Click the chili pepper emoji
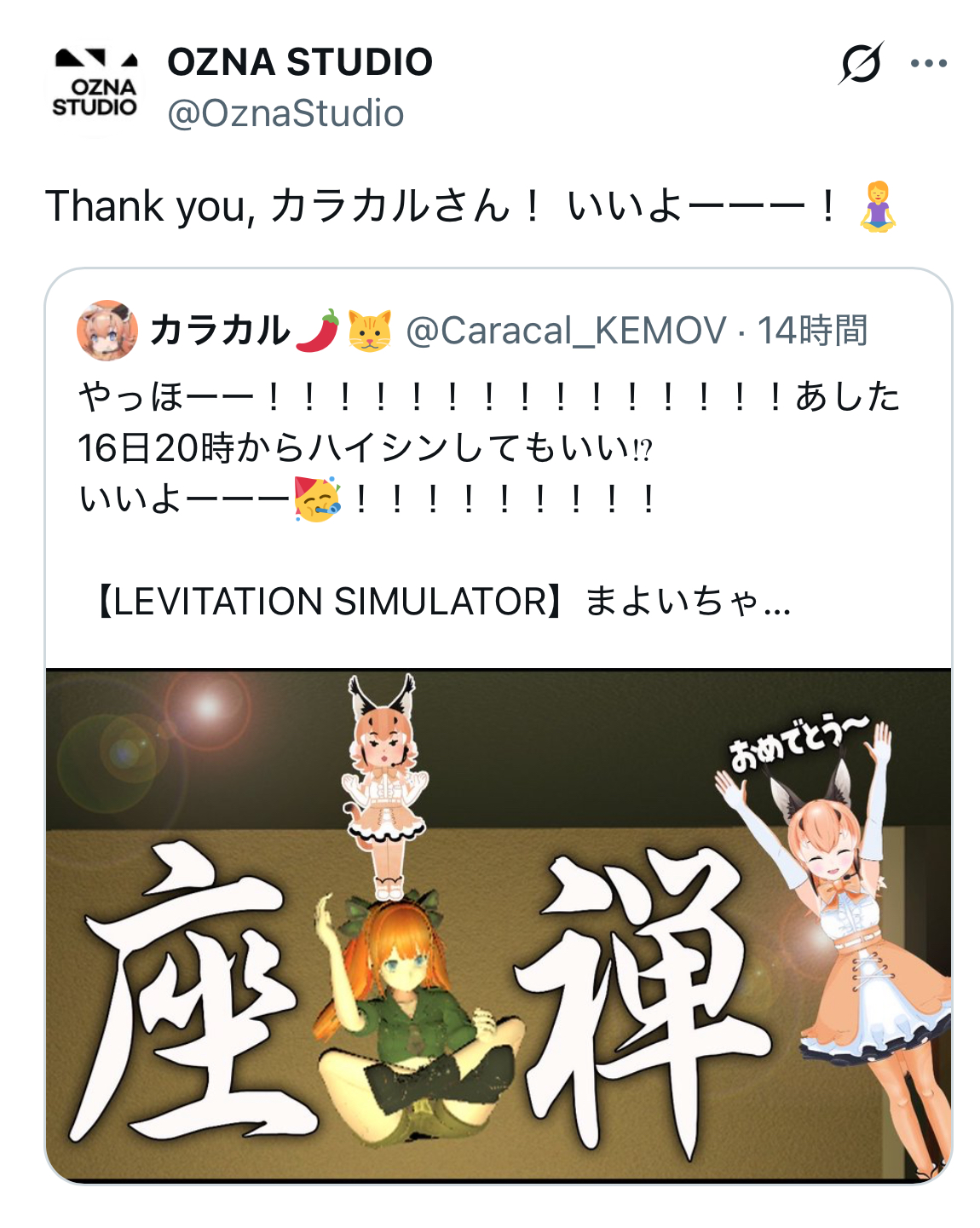This screenshot has height=1228, width=980. (x=317, y=331)
